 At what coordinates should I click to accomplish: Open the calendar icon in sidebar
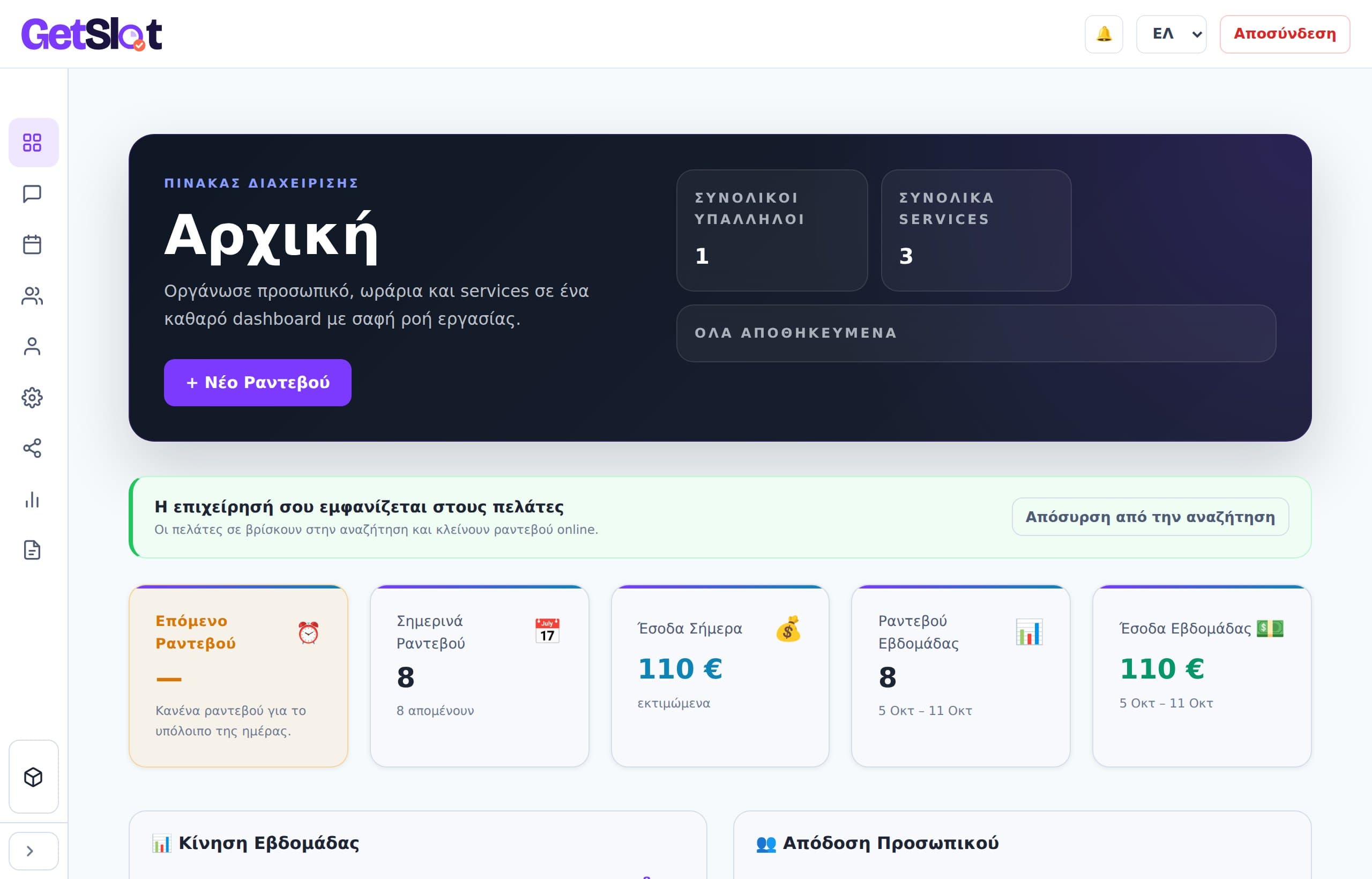click(33, 245)
